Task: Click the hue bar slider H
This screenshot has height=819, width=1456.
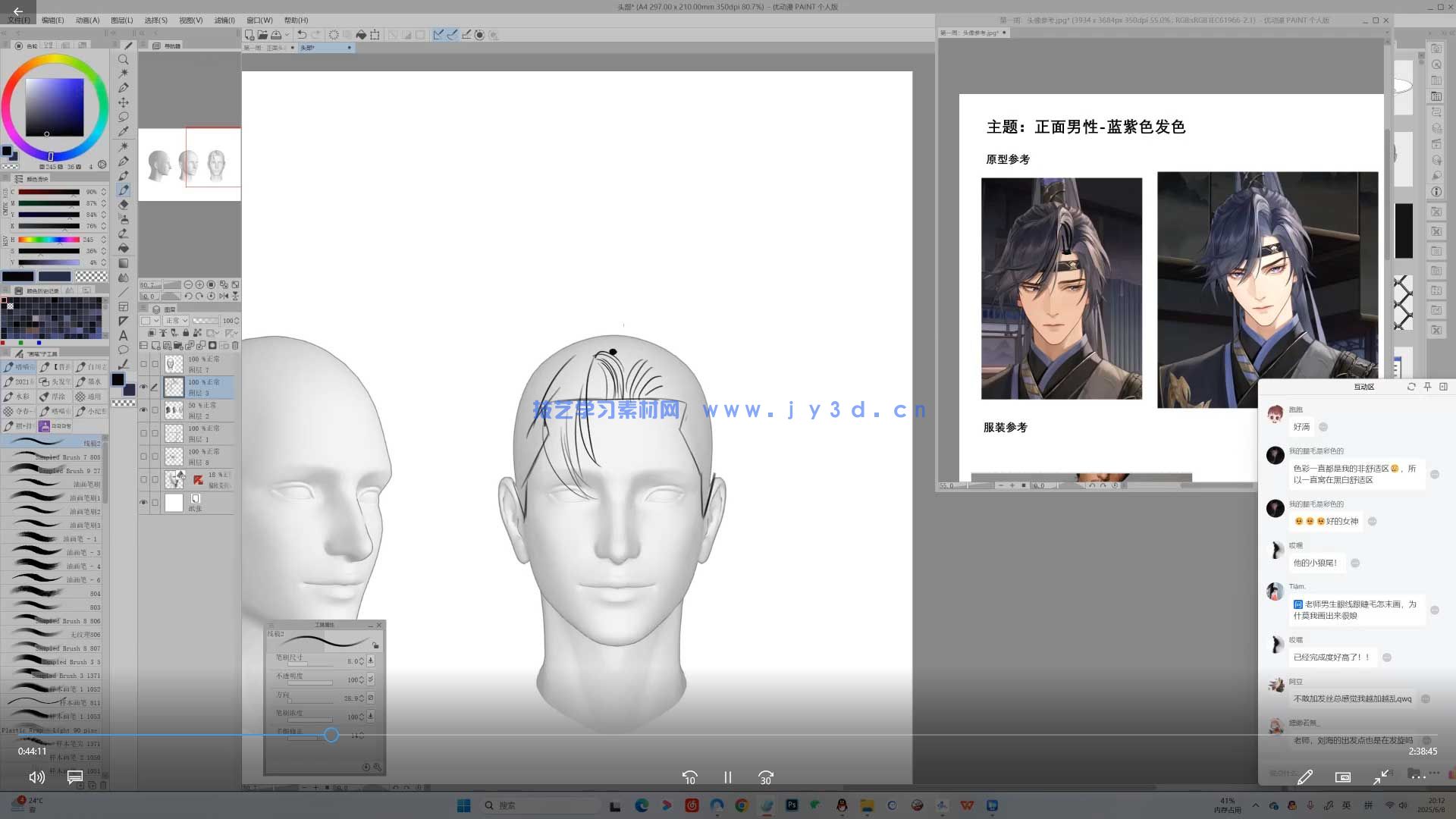Action: coord(49,240)
